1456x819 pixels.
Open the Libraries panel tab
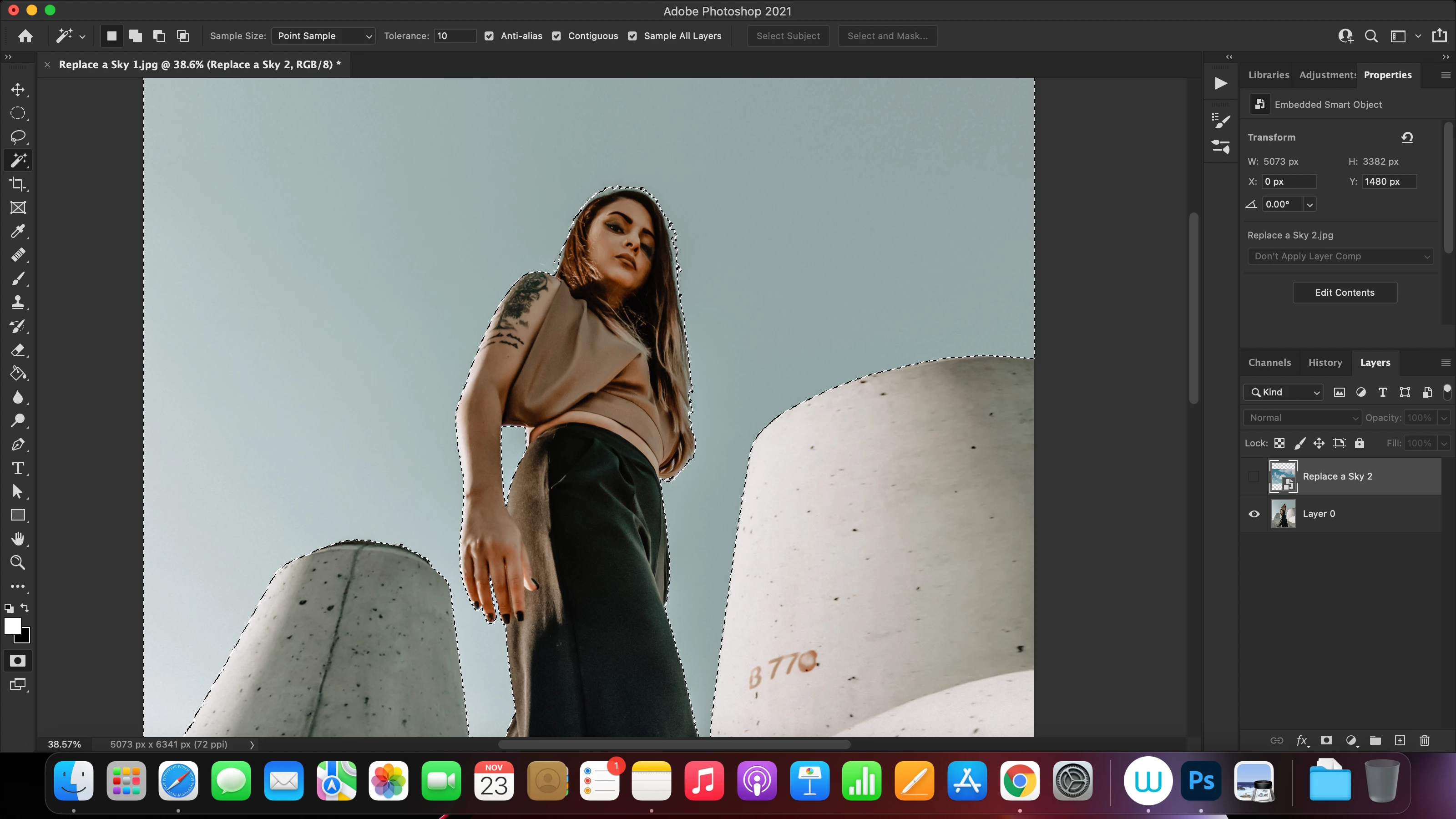(1269, 75)
